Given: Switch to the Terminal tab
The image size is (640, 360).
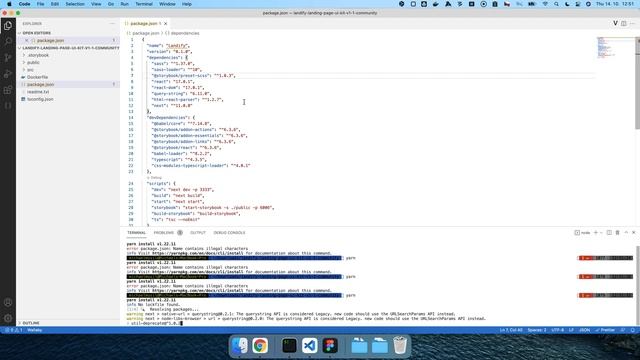Looking at the screenshot, I should point(136,233).
